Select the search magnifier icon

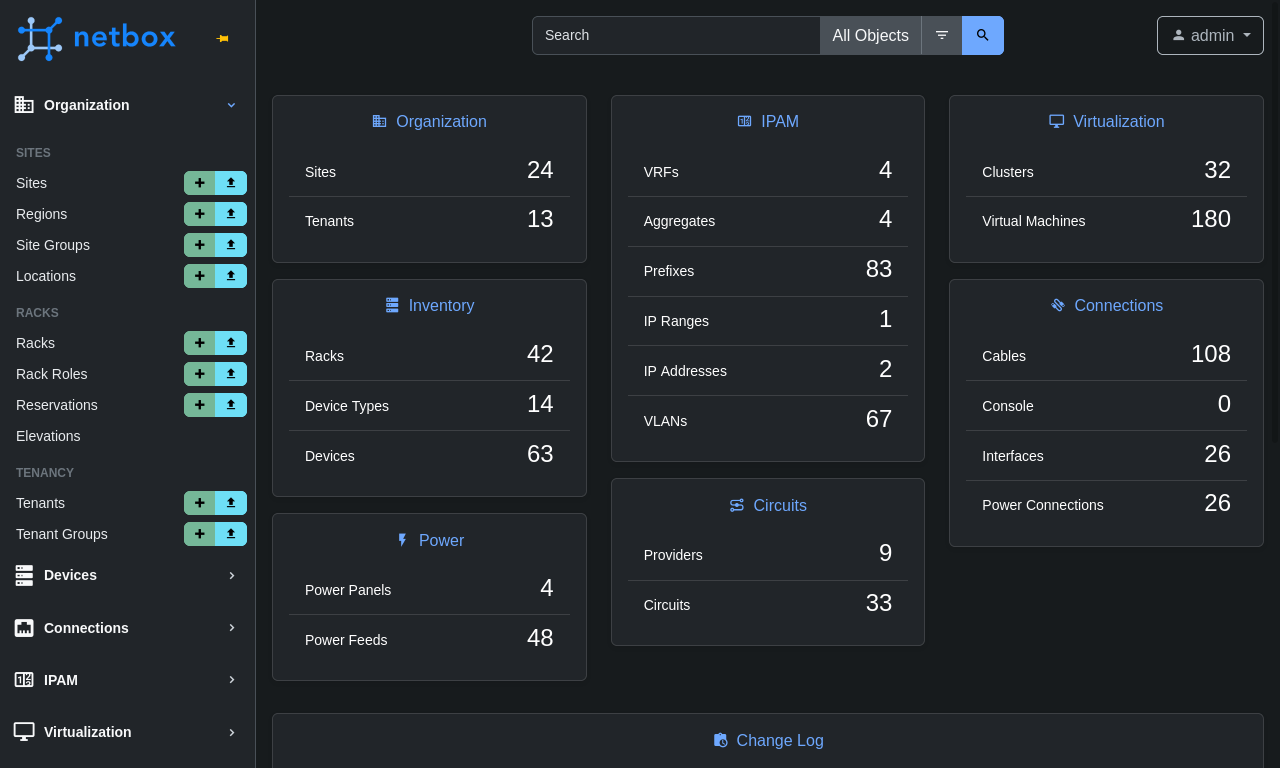(x=982, y=35)
